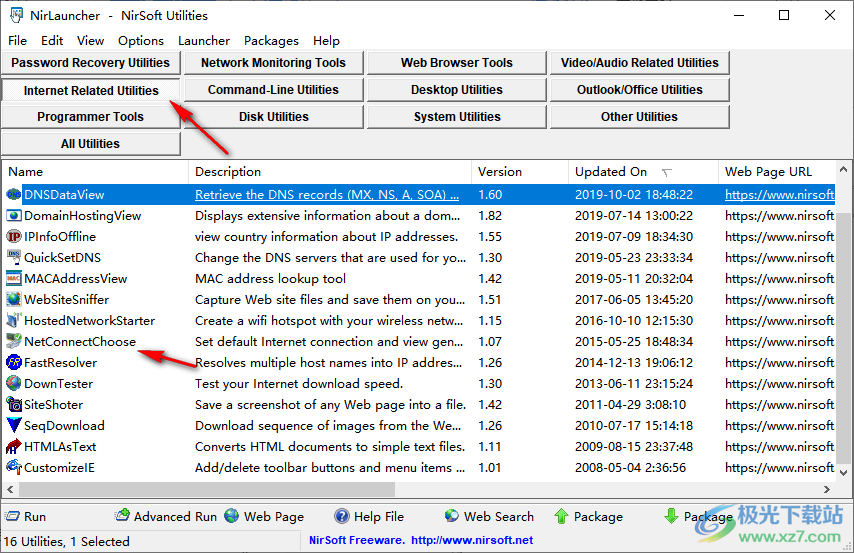The height and width of the screenshot is (553, 854).
Task: Open the File menu
Action: click(17, 41)
